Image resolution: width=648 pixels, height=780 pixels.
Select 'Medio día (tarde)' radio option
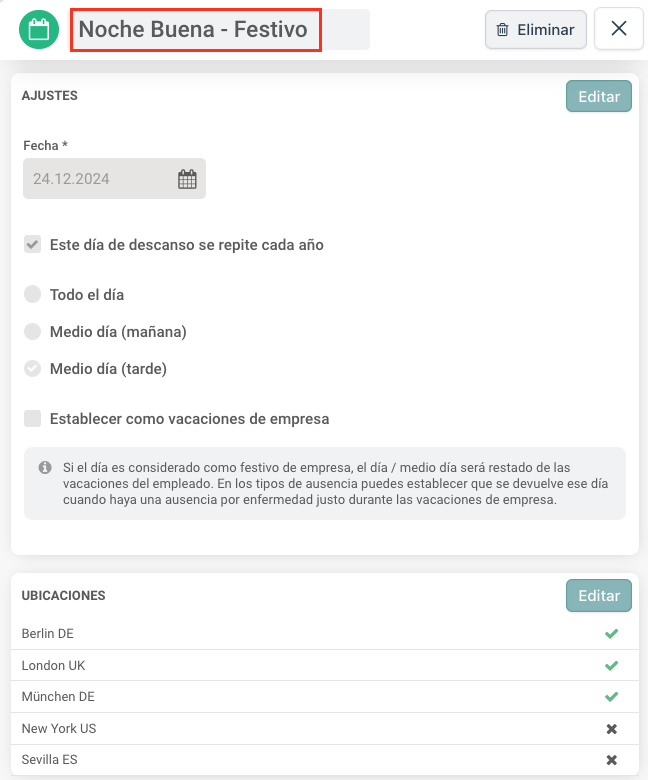(x=33, y=369)
